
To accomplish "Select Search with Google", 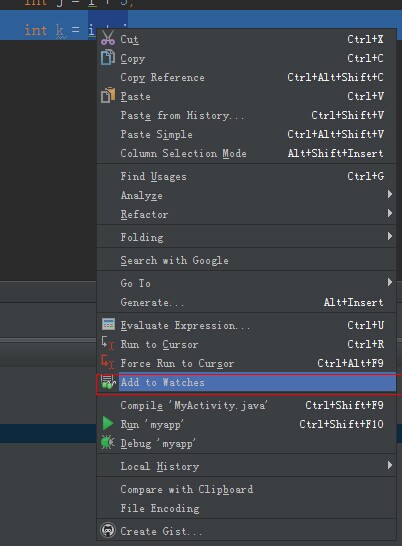I will [246, 260].
